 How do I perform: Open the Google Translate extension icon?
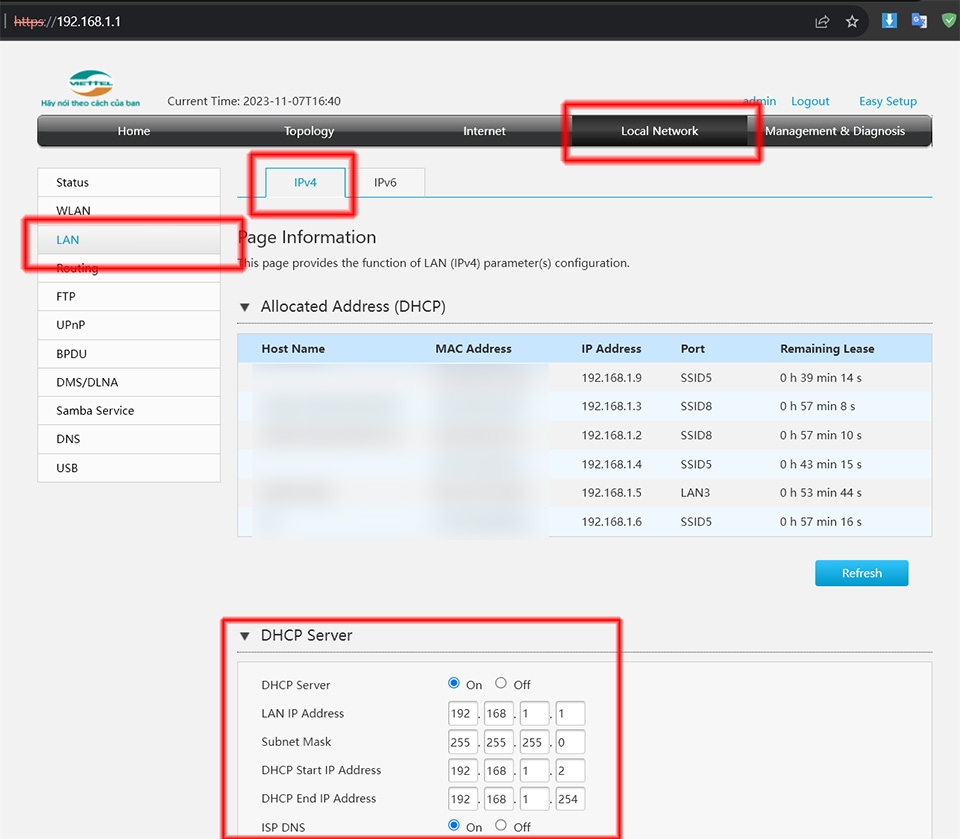coord(919,20)
